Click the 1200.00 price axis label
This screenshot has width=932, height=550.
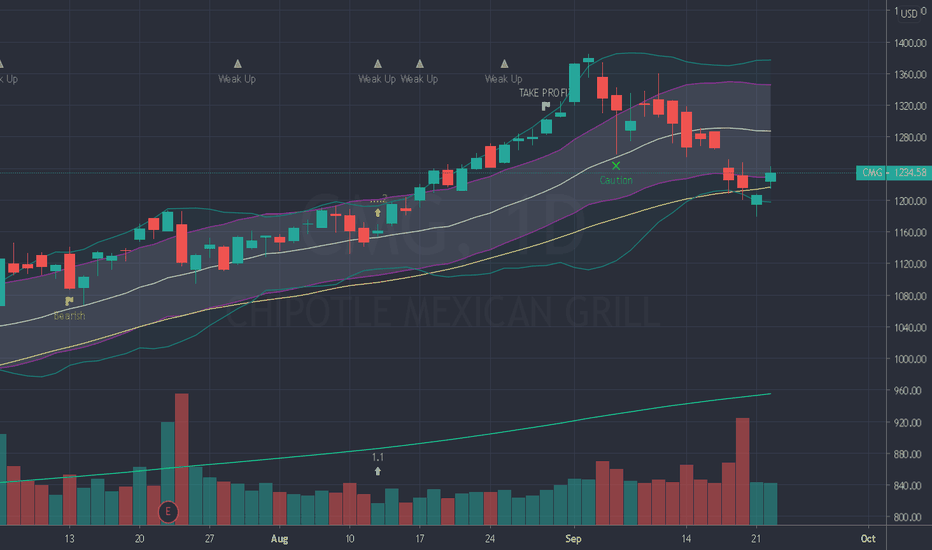910,201
